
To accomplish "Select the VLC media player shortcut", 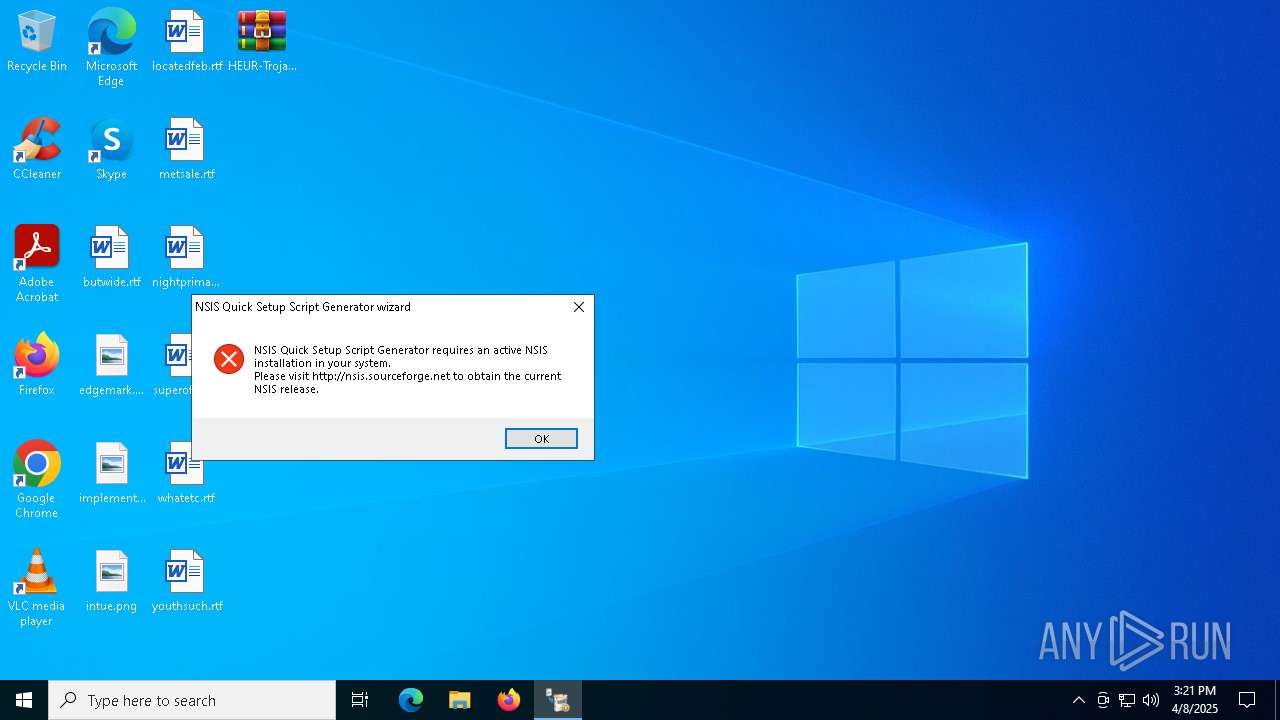I will point(37,588).
